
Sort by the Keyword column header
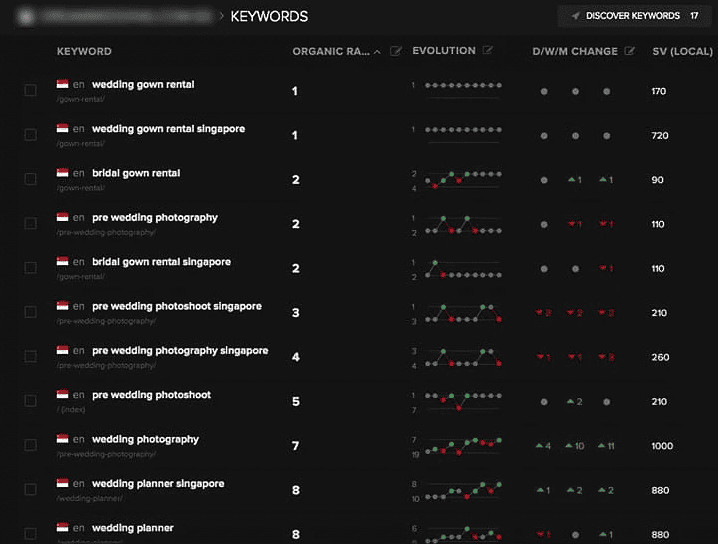click(84, 51)
